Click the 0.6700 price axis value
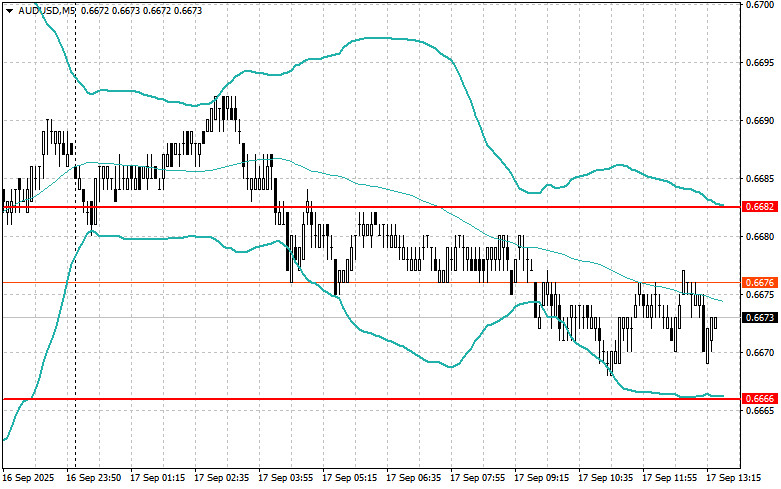 point(760,4)
